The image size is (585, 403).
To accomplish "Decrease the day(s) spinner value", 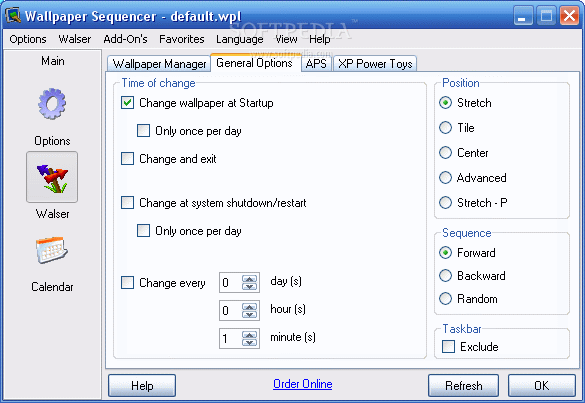I will (x=249, y=286).
